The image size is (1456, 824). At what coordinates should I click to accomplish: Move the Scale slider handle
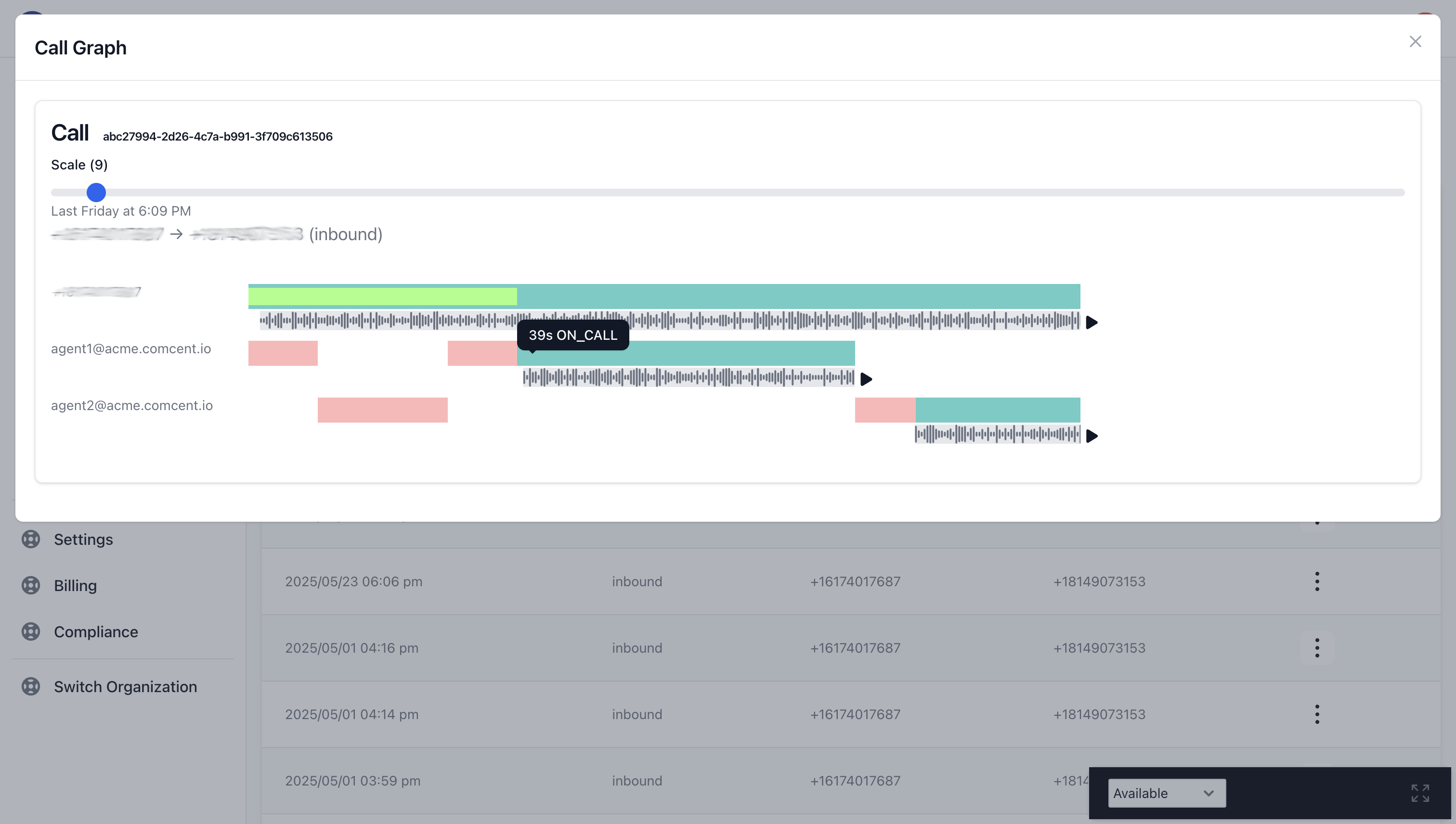pos(96,193)
